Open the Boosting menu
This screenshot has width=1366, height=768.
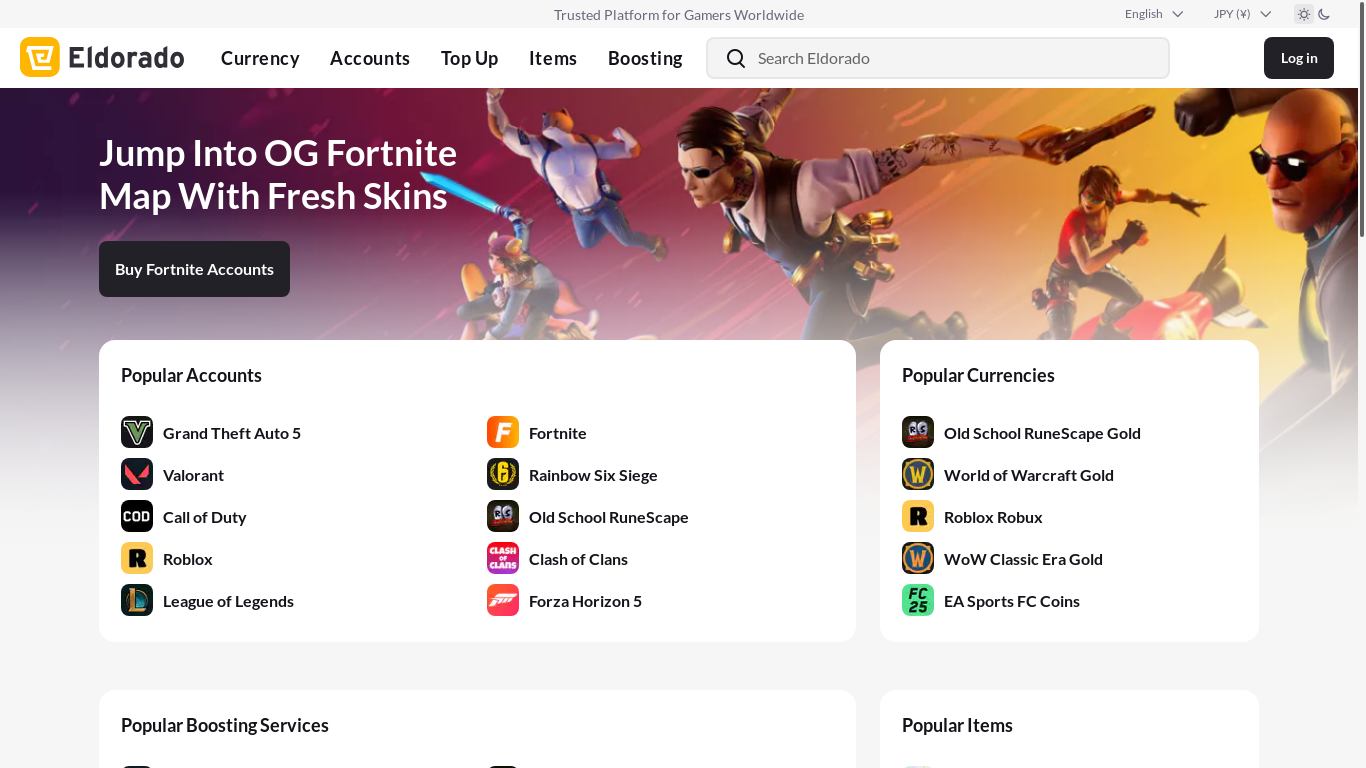coord(645,58)
